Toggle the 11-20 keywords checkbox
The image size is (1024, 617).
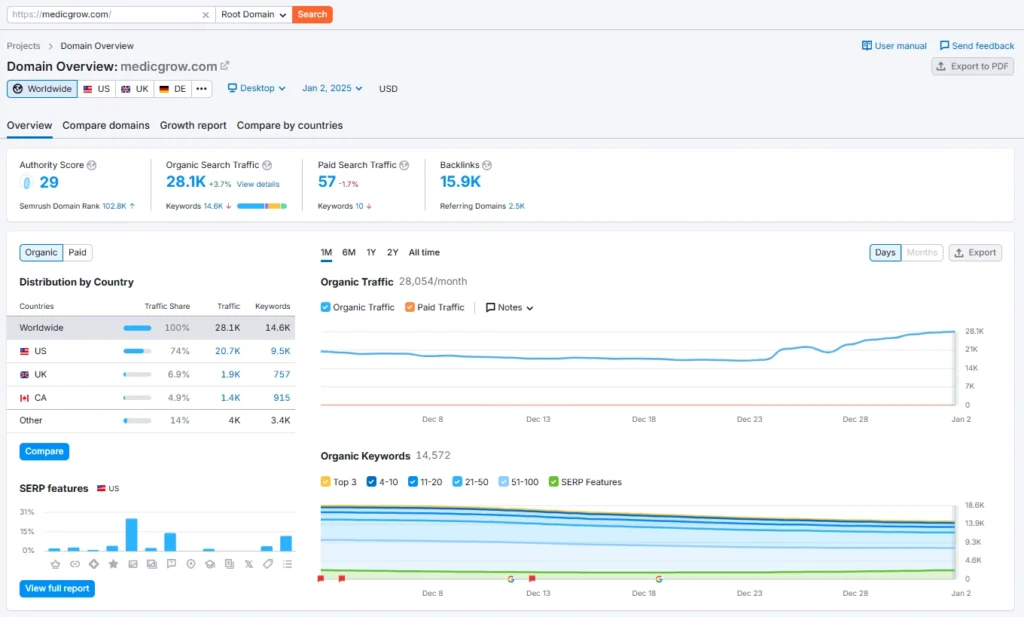coord(412,482)
